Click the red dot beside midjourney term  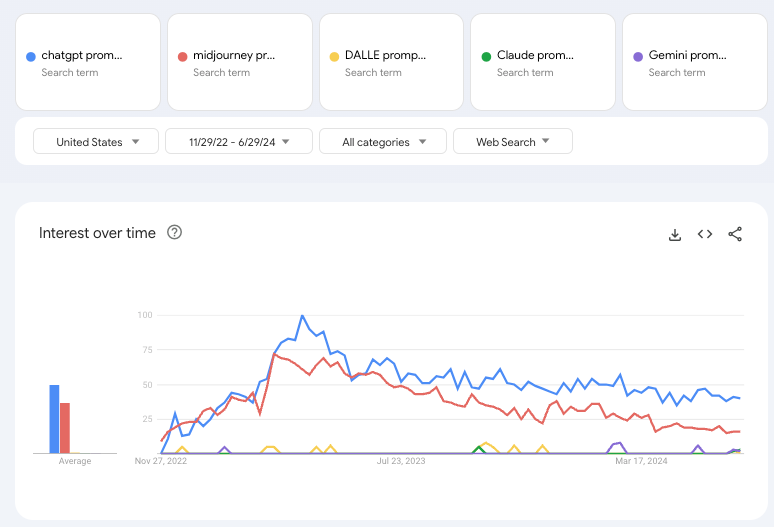pyautogui.click(x=183, y=56)
